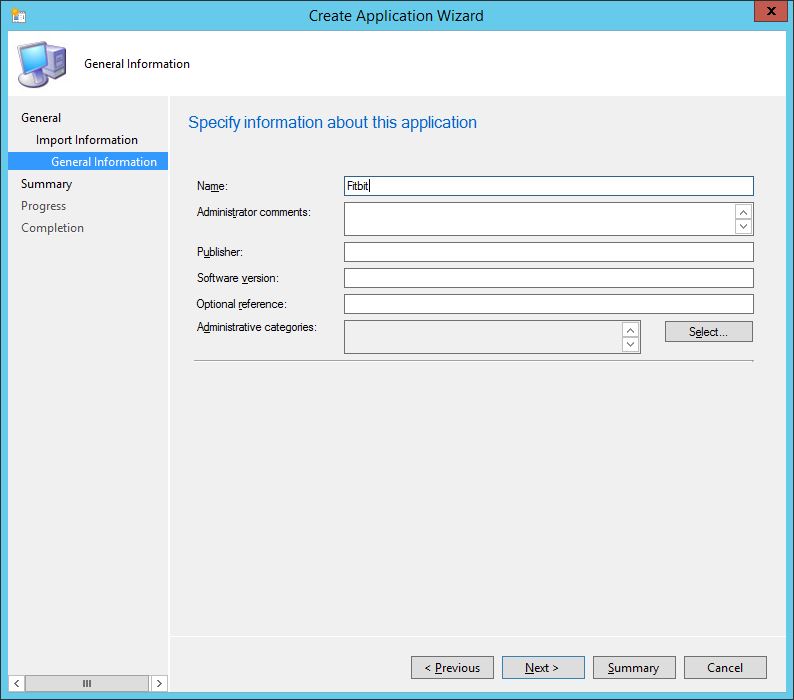
Task: Select the General Information sidebar step
Action: tap(88, 162)
